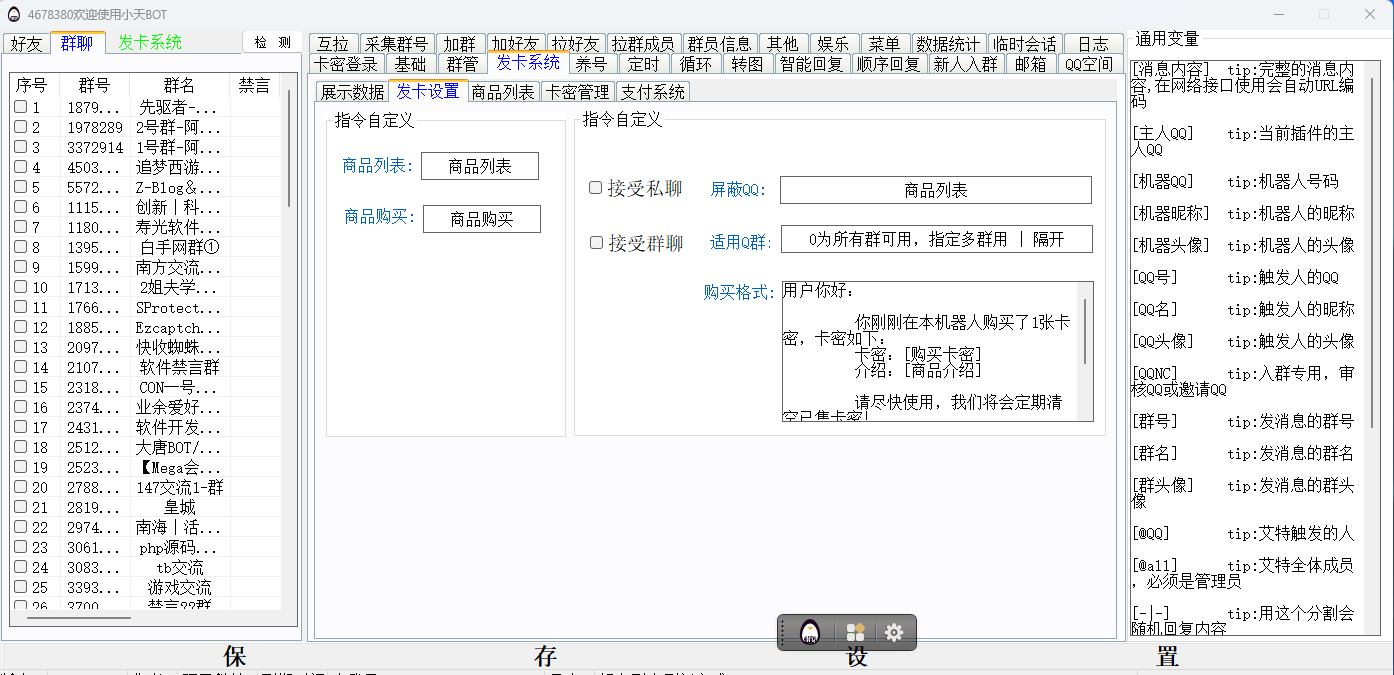
Task: Click the 商品购买 command input field
Action: click(x=481, y=219)
